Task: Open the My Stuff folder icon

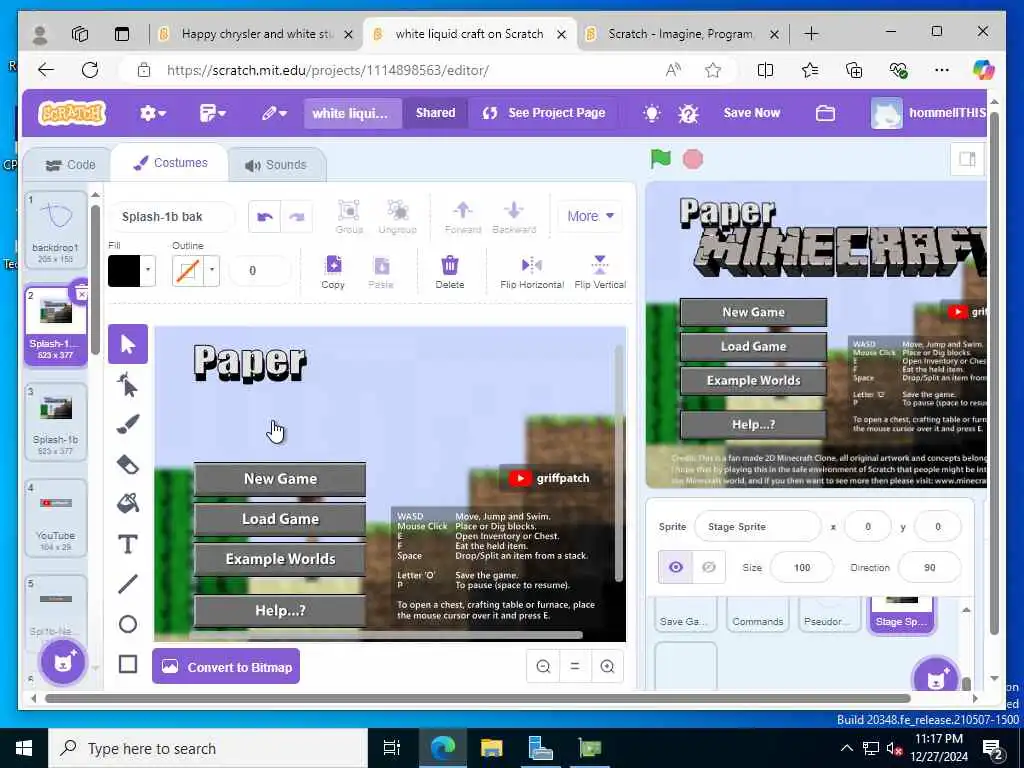Action: point(825,113)
